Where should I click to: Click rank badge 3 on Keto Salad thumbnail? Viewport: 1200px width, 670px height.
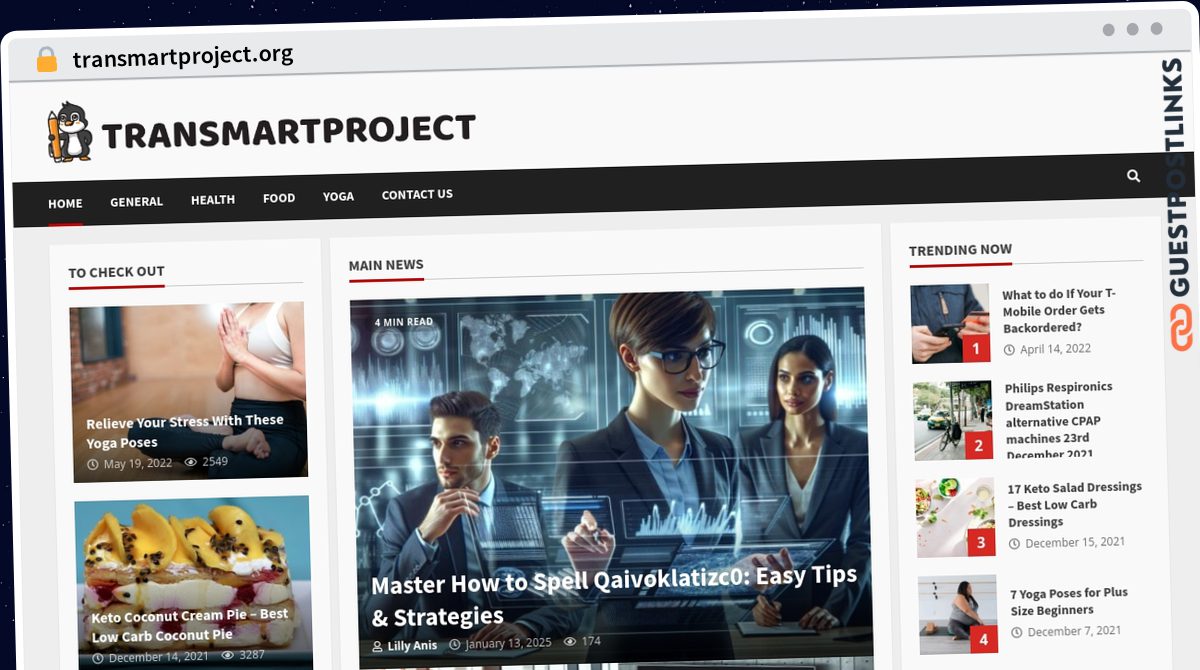[981, 543]
